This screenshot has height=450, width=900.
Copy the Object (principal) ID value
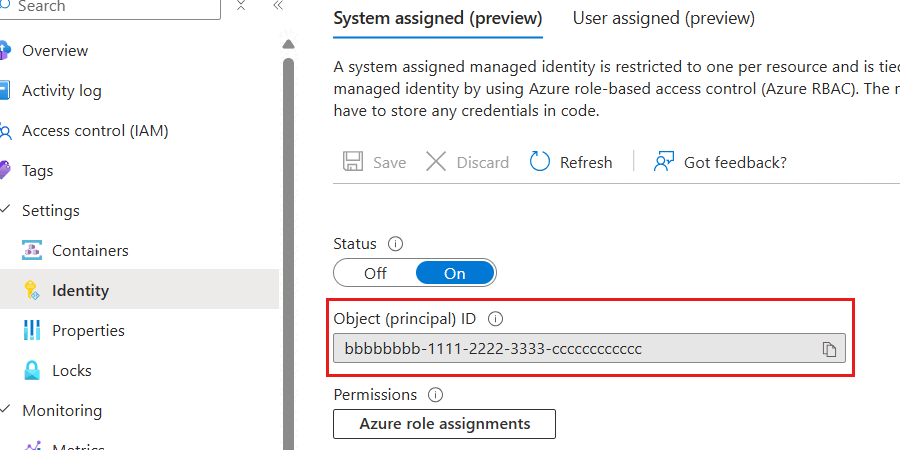click(x=829, y=348)
